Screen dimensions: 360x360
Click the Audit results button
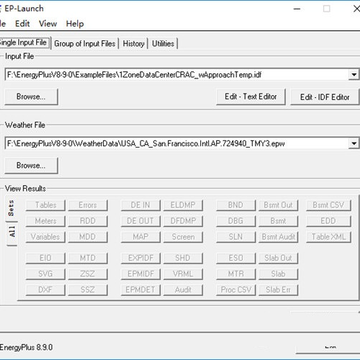pos(183,290)
